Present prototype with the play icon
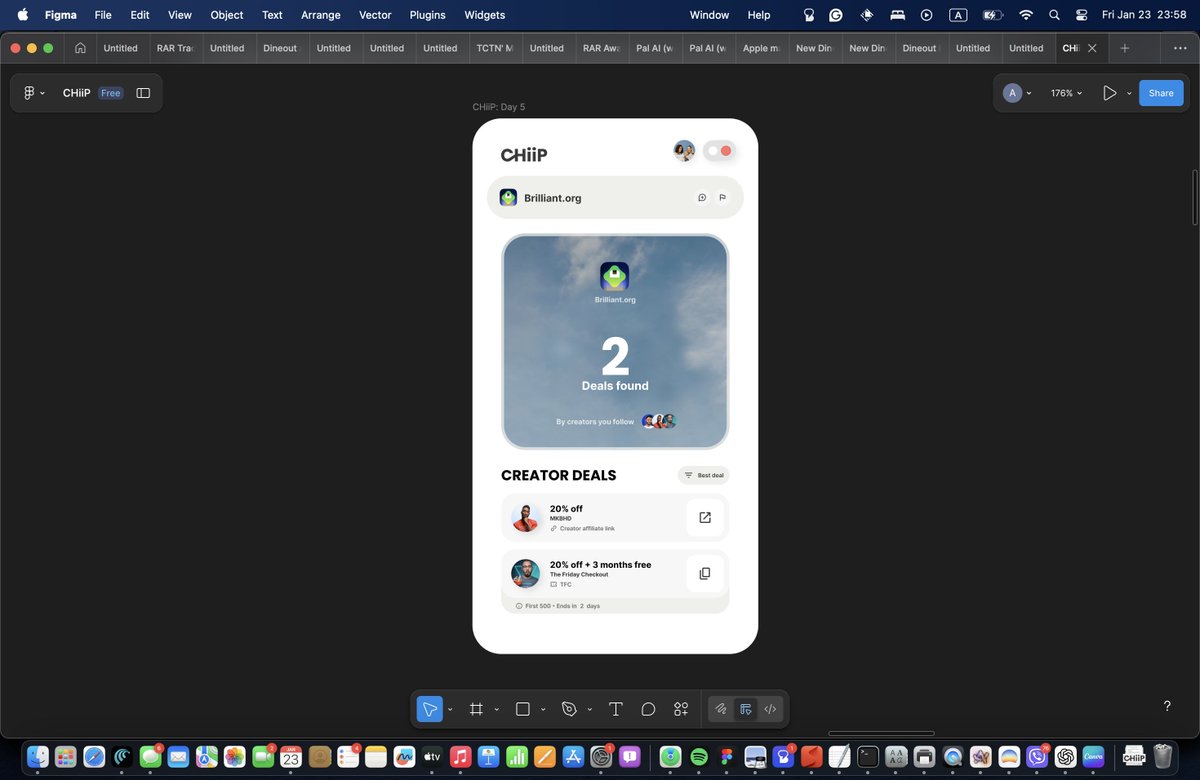Screen dimensions: 1200x780 coord(1109,93)
